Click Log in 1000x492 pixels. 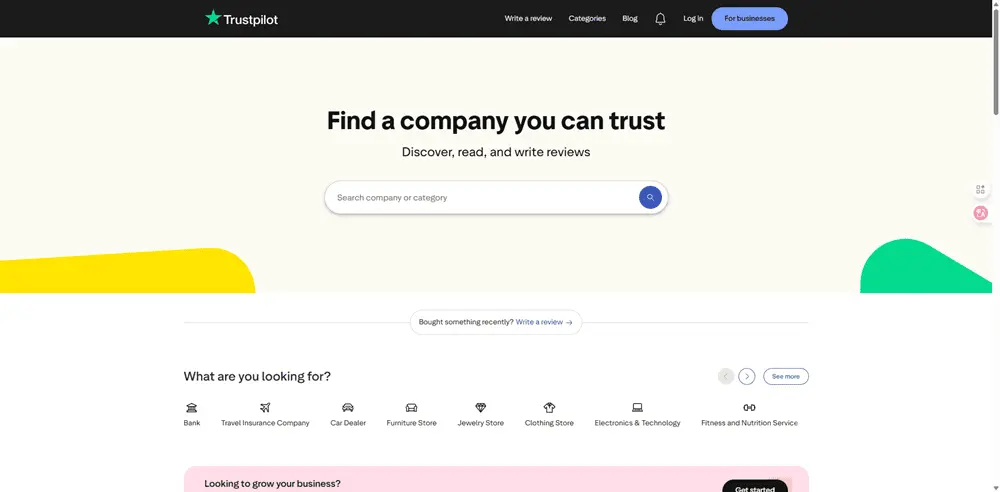coord(693,19)
